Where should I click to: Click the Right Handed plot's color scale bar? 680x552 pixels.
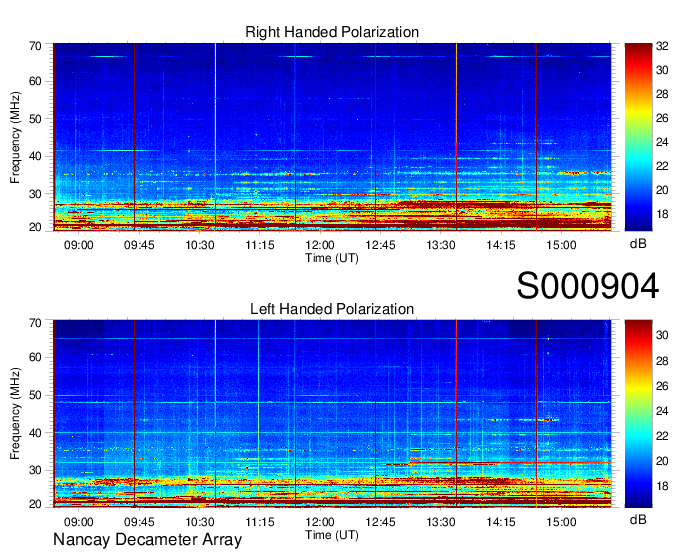tap(638, 137)
